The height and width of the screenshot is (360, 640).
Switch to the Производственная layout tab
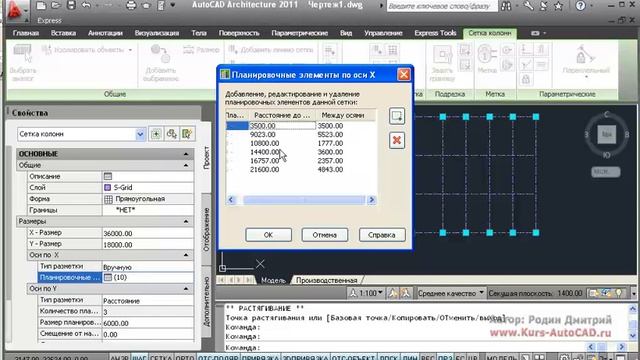pyautogui.click(x=327, y=280)
